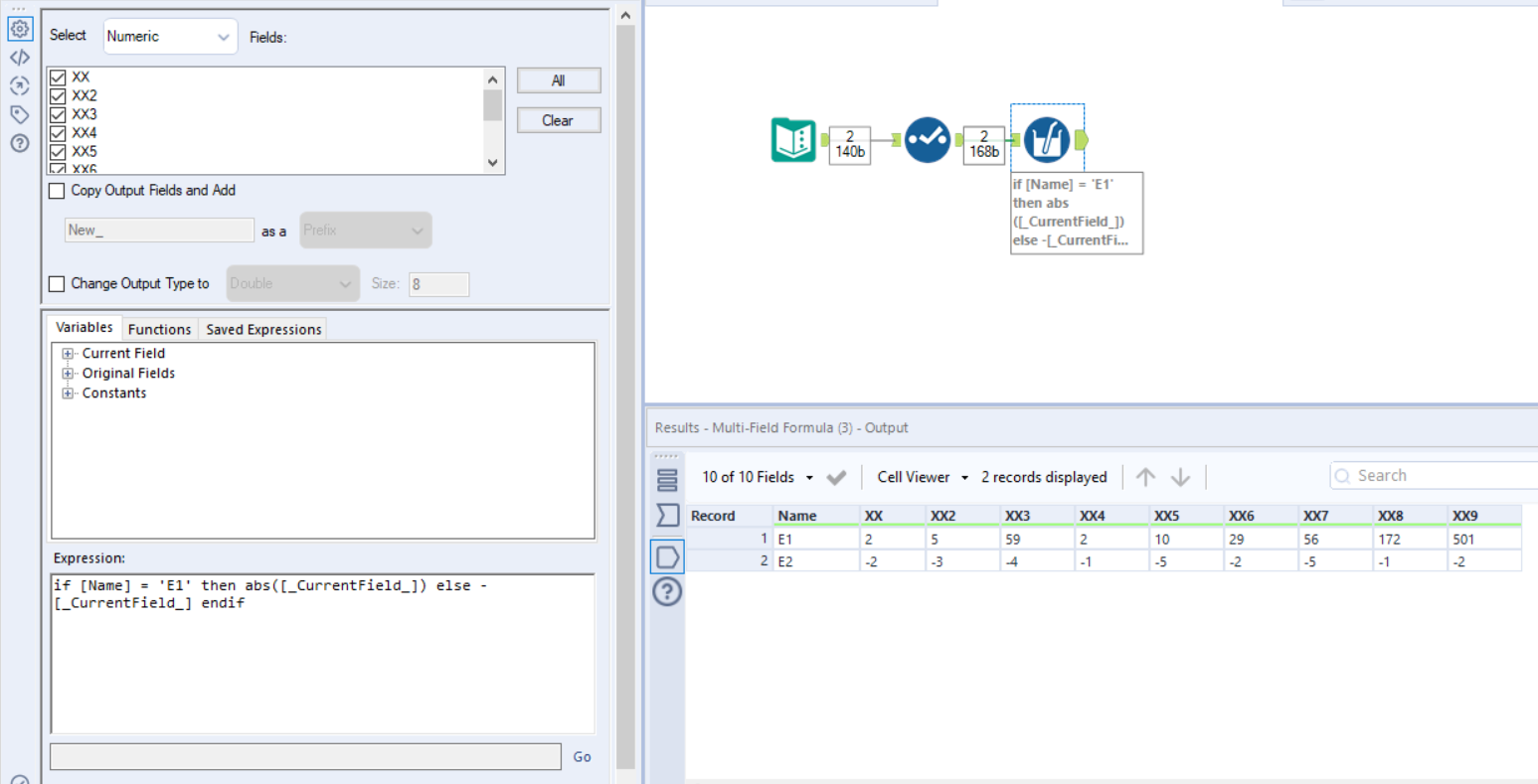This screenshot has height=784, width=1538.
Task: Select the Select tool on the canvas
Action: pyautogui.click(x=927, y=140)
